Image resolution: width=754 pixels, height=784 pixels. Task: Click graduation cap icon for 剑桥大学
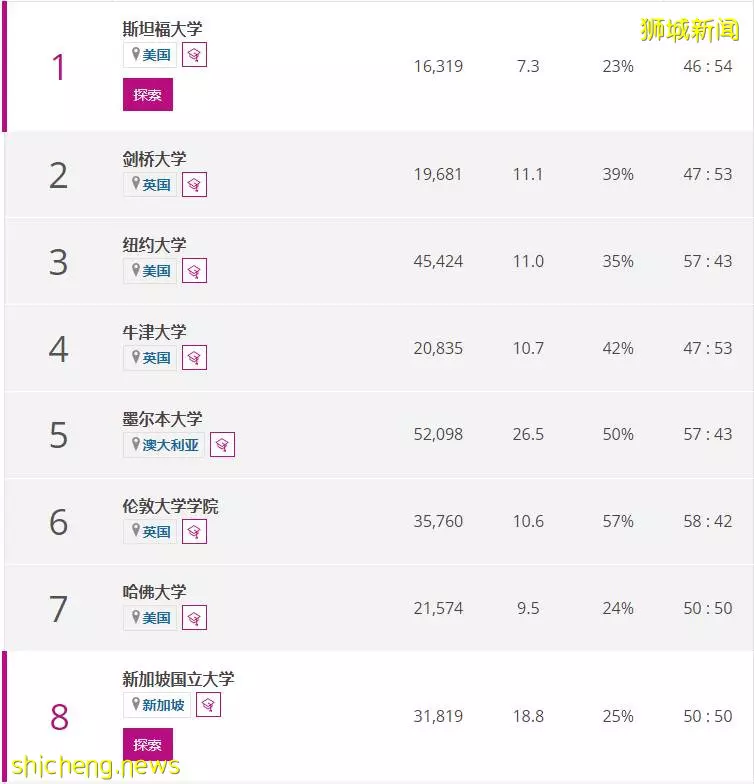(x=194, y=184)
